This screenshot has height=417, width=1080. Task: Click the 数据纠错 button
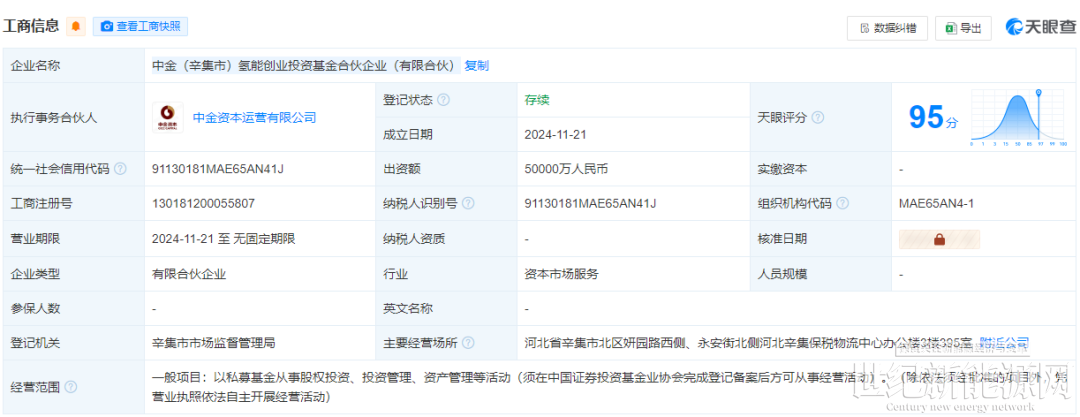pos(887,28)
